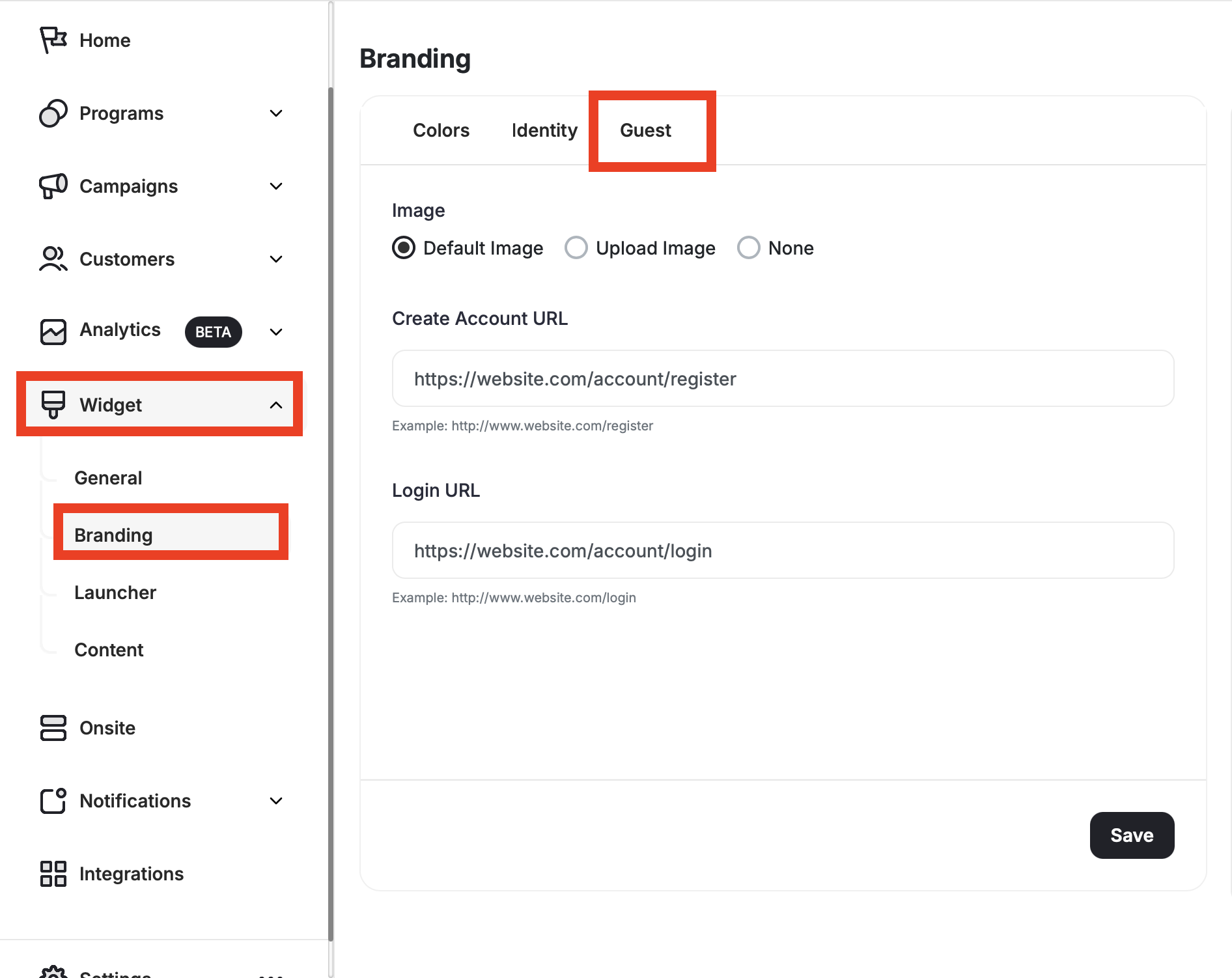Click the Home flag icon

(53, 40)
